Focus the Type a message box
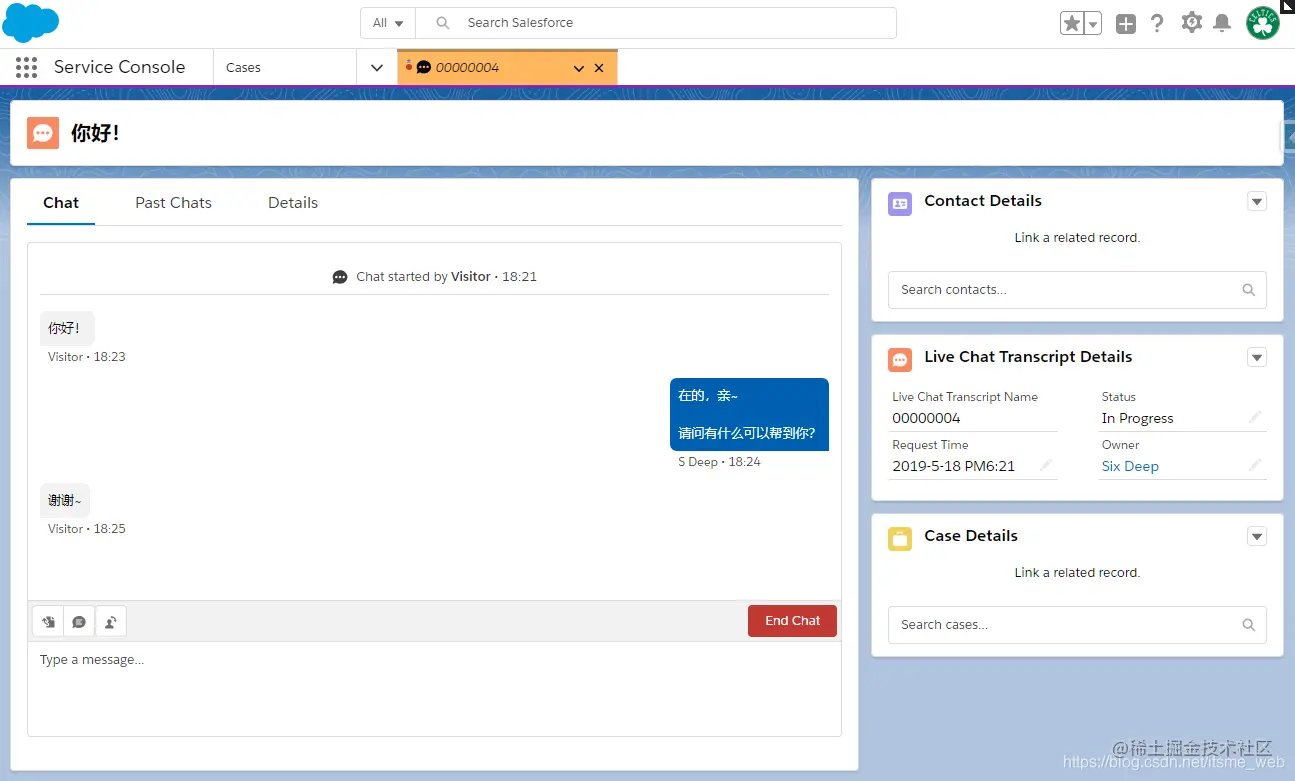This screenshot has height=781, width=1295. tap(434, 689)
